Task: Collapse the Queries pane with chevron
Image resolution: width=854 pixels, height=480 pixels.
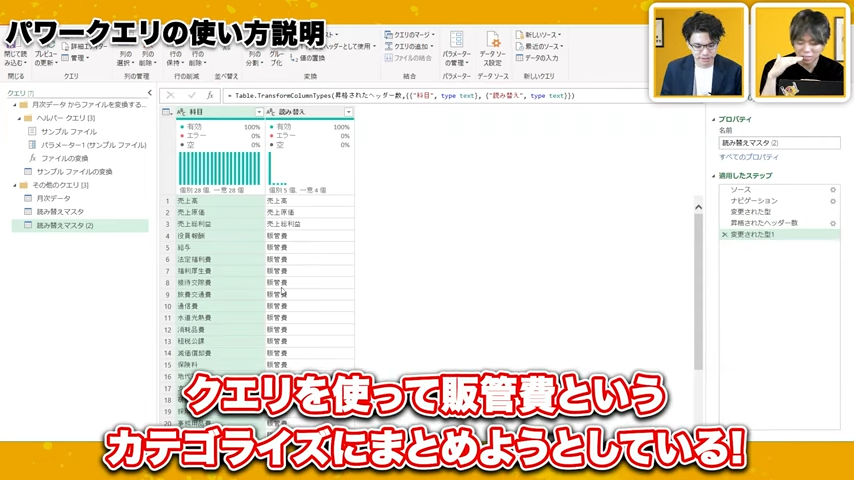Action: 150,93
